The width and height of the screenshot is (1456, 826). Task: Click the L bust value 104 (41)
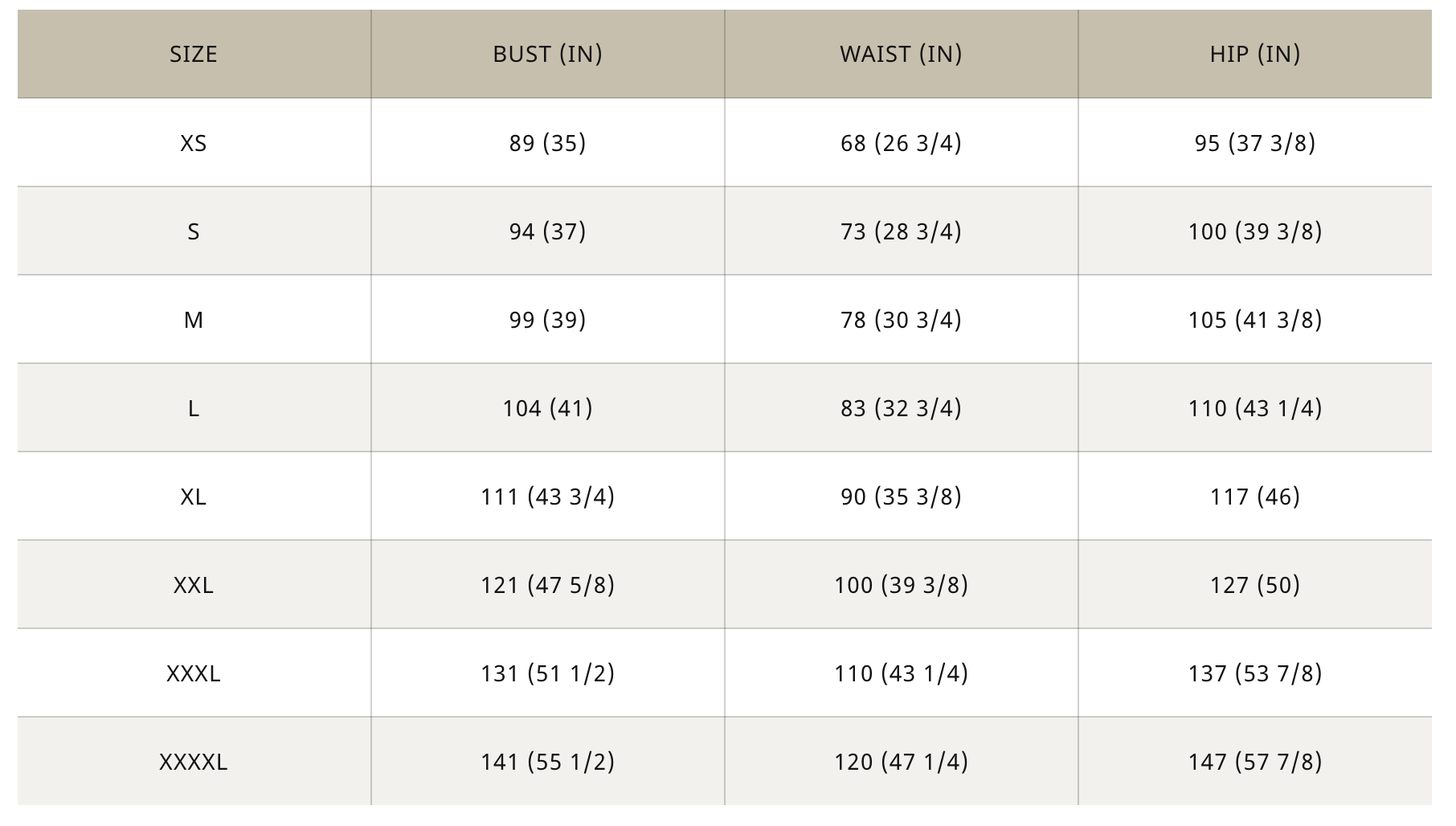coord(547,408)
